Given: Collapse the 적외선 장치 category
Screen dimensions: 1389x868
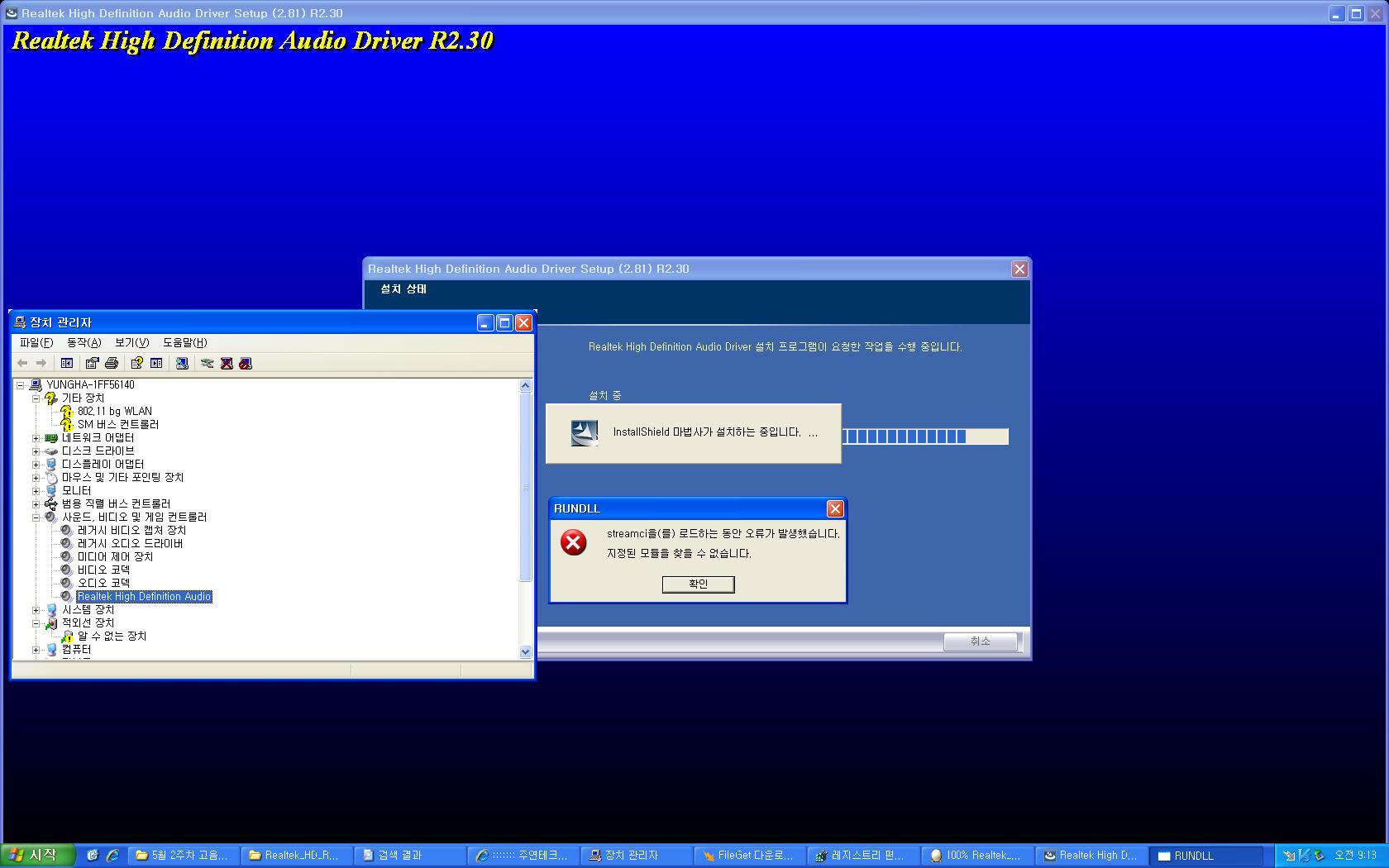Looking at the screenshot, I should [x=36, y=622].
